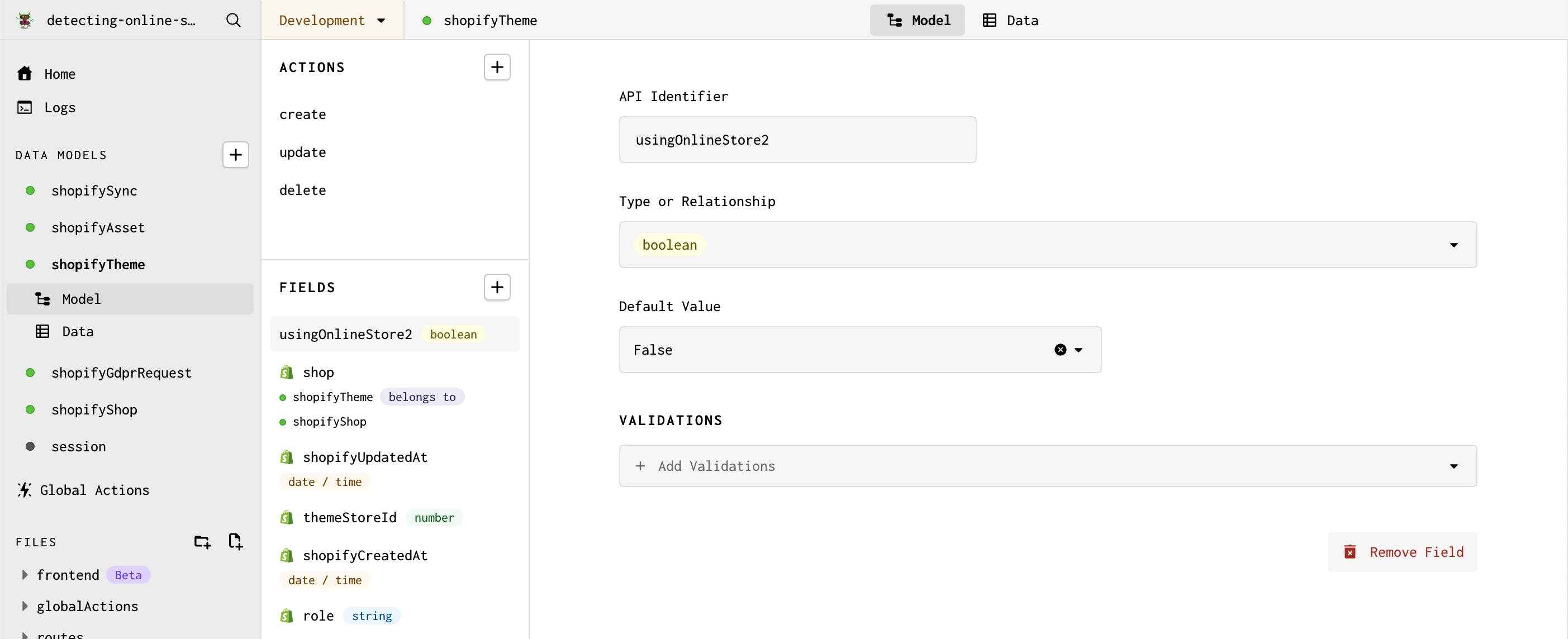Expand the frontend folder
Viewport: 1568px width, 639px height.
(25, 575)
